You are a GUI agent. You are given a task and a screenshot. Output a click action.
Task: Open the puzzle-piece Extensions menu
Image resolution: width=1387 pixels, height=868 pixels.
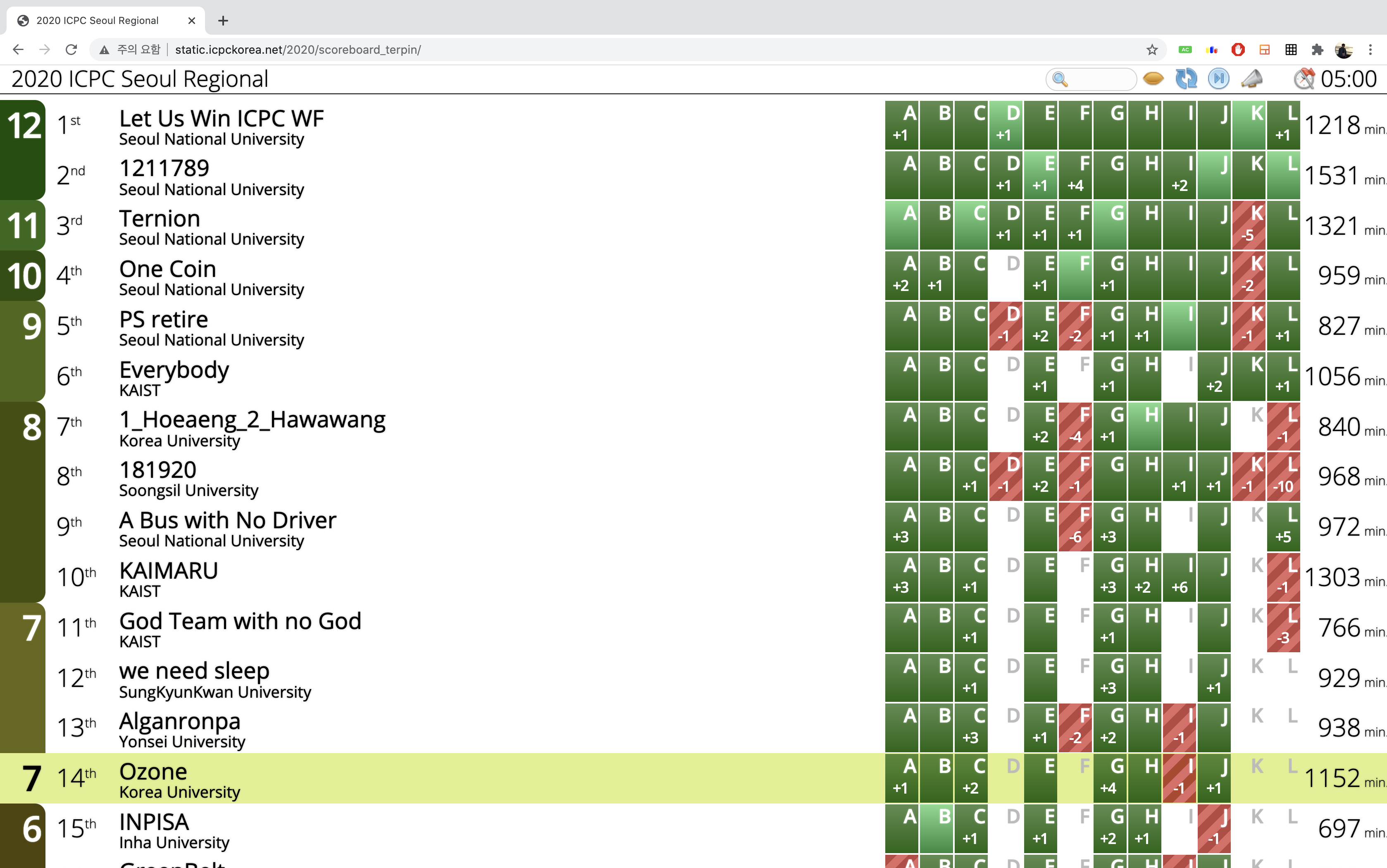(1317, 50)
